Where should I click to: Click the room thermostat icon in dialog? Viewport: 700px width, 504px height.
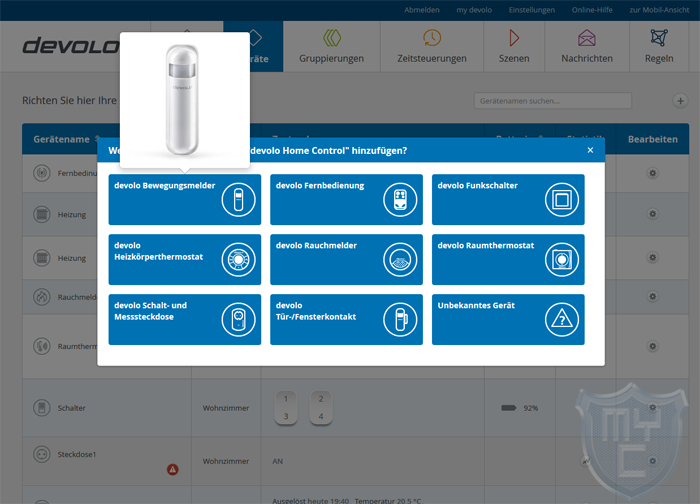pyautogui.click(x=562, y=259)
